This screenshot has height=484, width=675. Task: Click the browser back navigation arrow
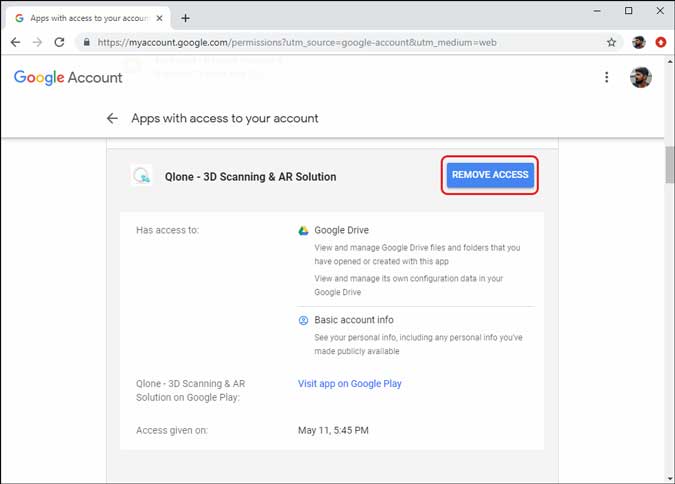point(15,43)
